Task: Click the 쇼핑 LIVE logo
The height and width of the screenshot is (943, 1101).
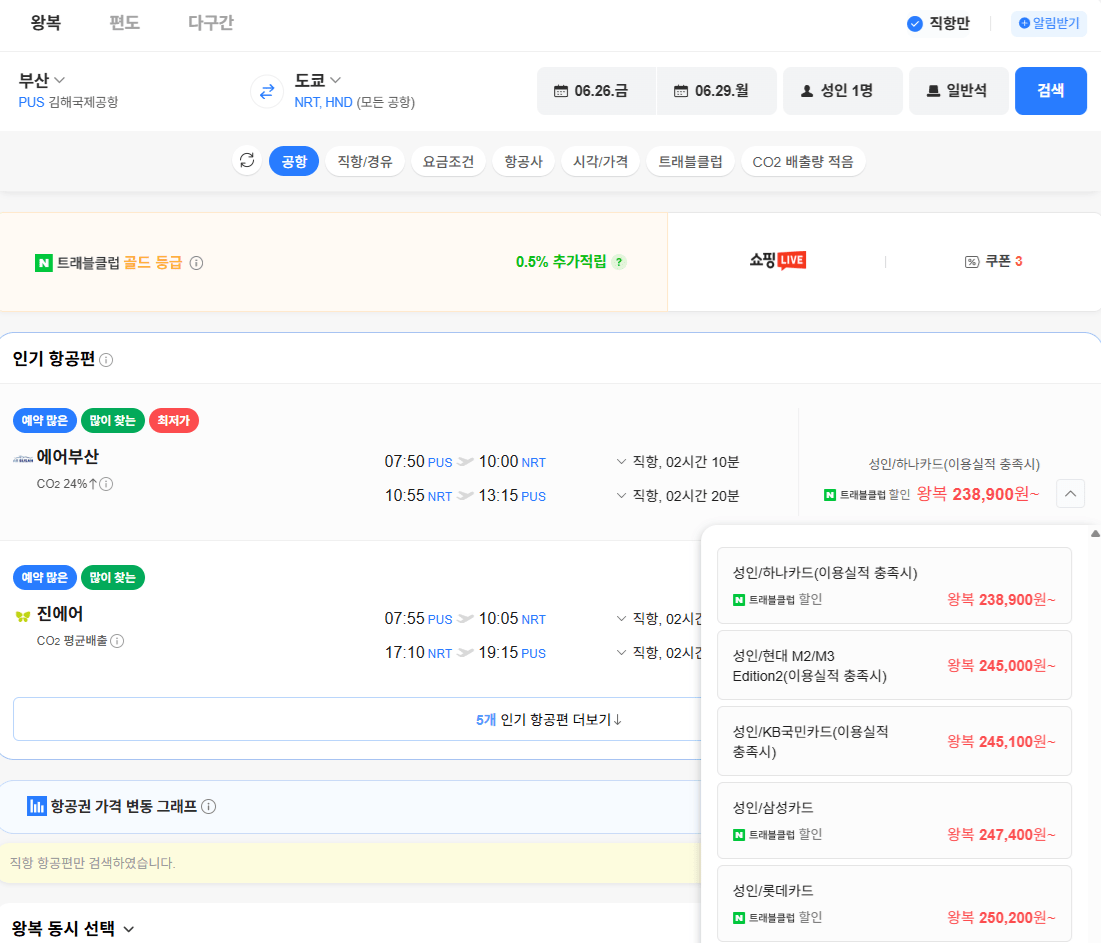Action: click(x=777, y=261)
